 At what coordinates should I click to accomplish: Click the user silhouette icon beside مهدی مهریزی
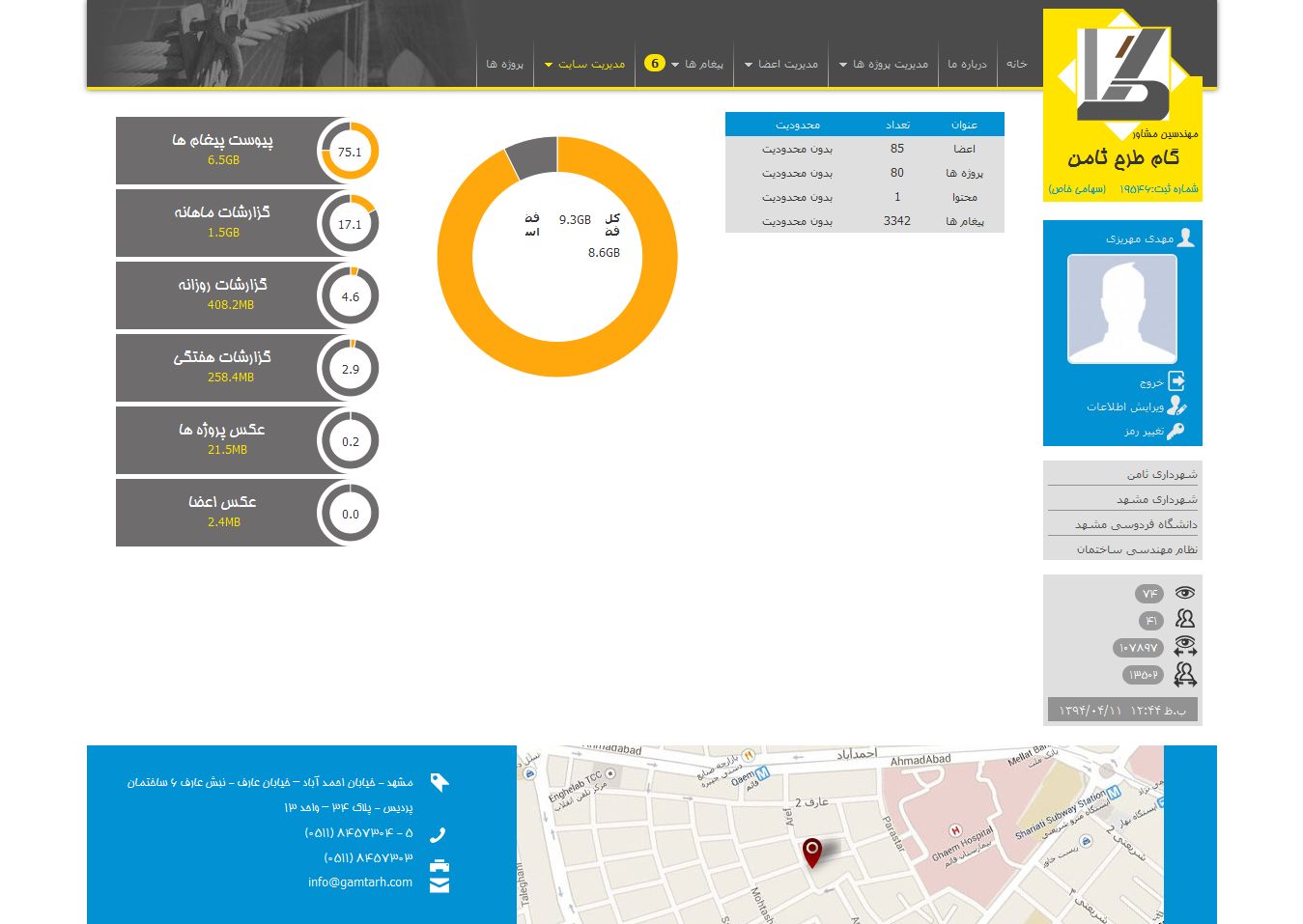(x=1186, y=238)
